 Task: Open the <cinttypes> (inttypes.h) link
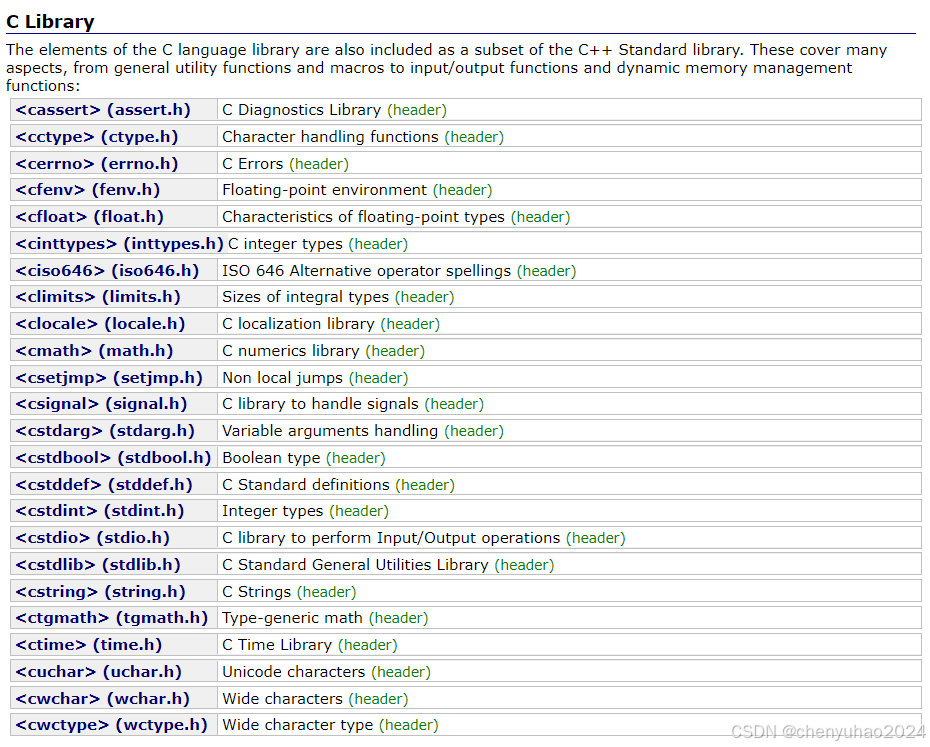click(119, 244)
